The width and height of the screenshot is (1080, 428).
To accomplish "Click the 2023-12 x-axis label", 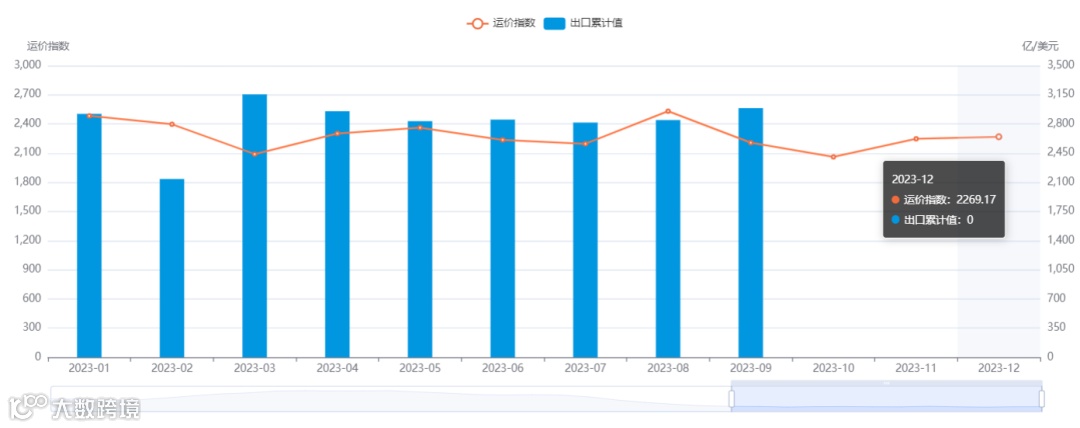I will coord(999,368).
